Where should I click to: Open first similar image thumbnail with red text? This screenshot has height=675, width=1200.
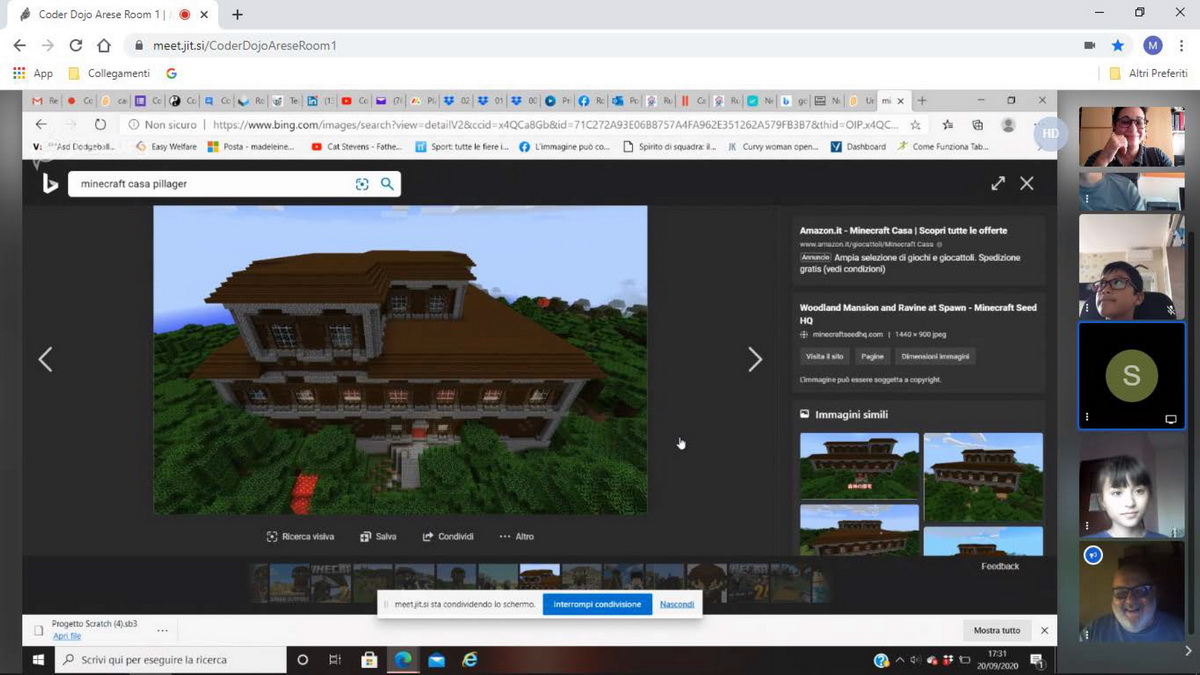coord(859,465)
